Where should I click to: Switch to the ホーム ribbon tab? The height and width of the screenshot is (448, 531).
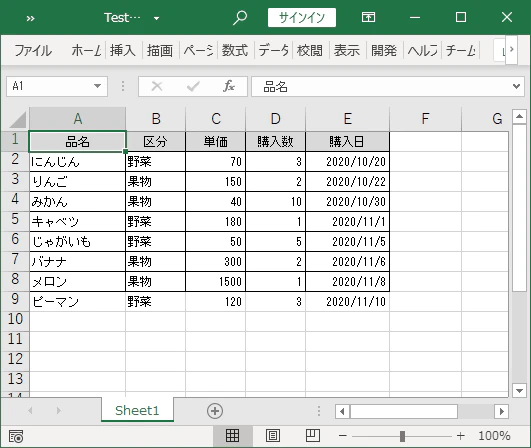[x=86, y=51]
